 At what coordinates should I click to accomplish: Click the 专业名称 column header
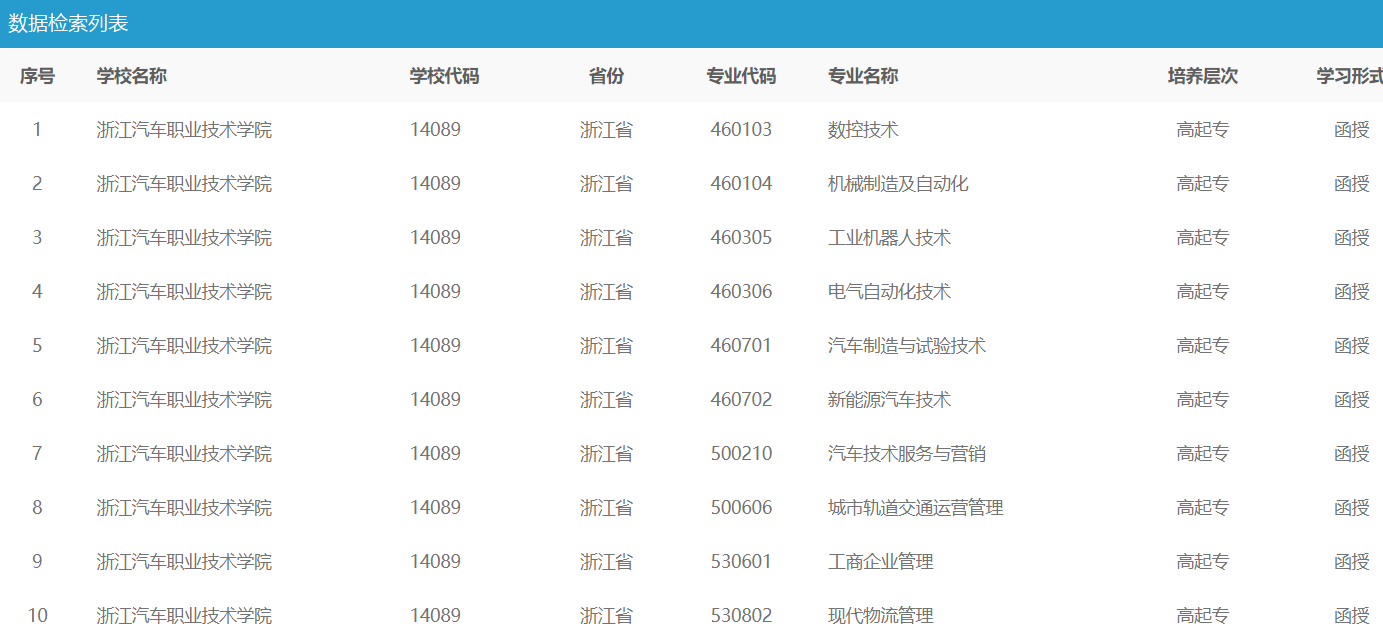[x=863, y=76]
